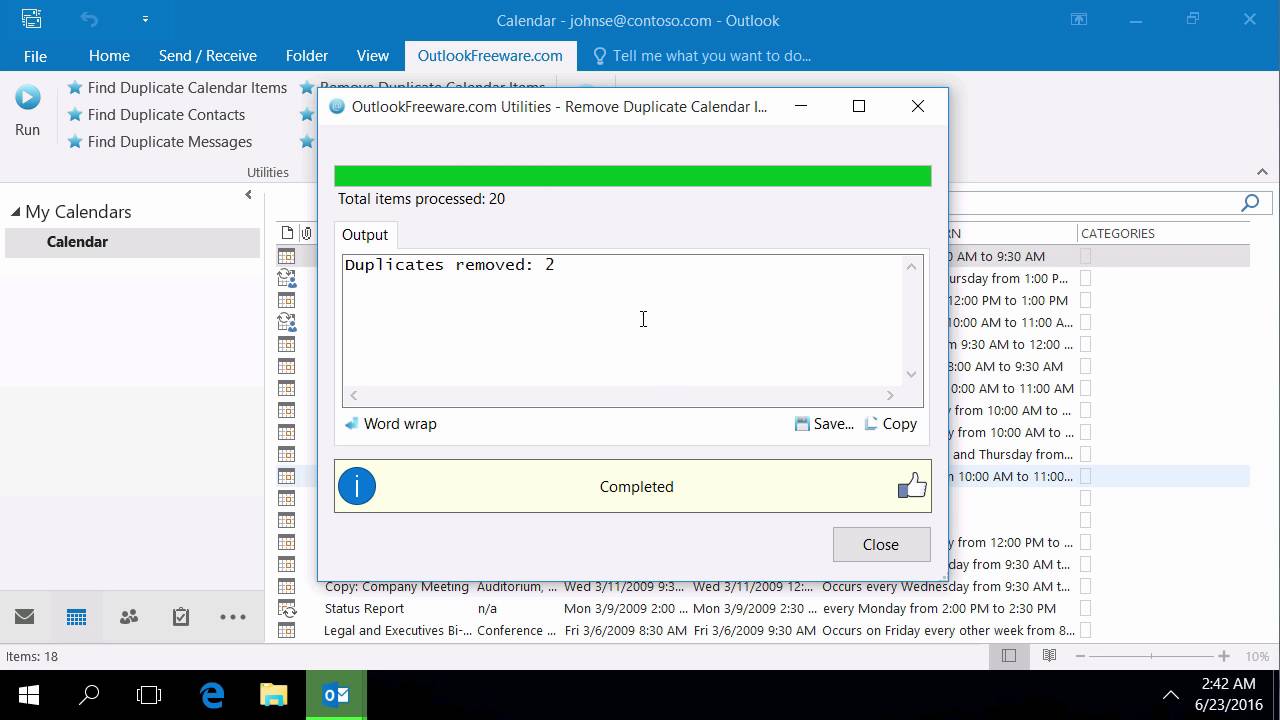This screenshot has height=720, width=1280.
Task: Click Find Duplicate Messages
Action: (x=159, y=142)
